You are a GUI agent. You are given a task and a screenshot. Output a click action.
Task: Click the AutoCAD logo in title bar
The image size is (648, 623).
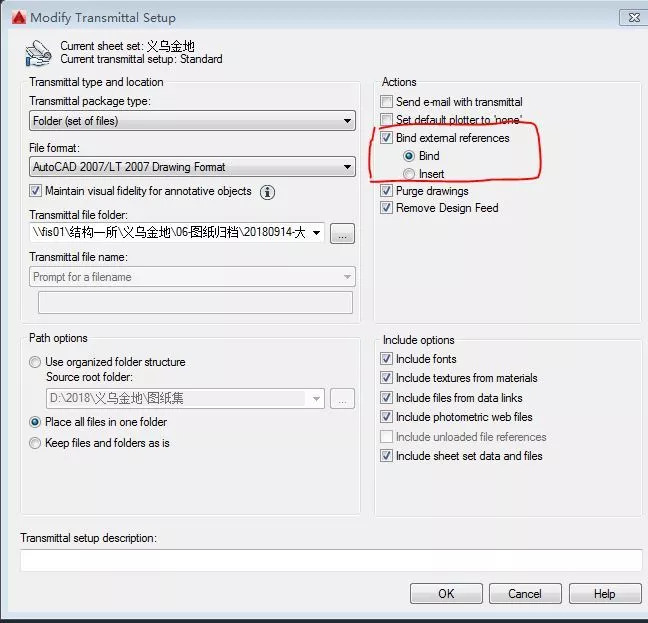[17, 17]
